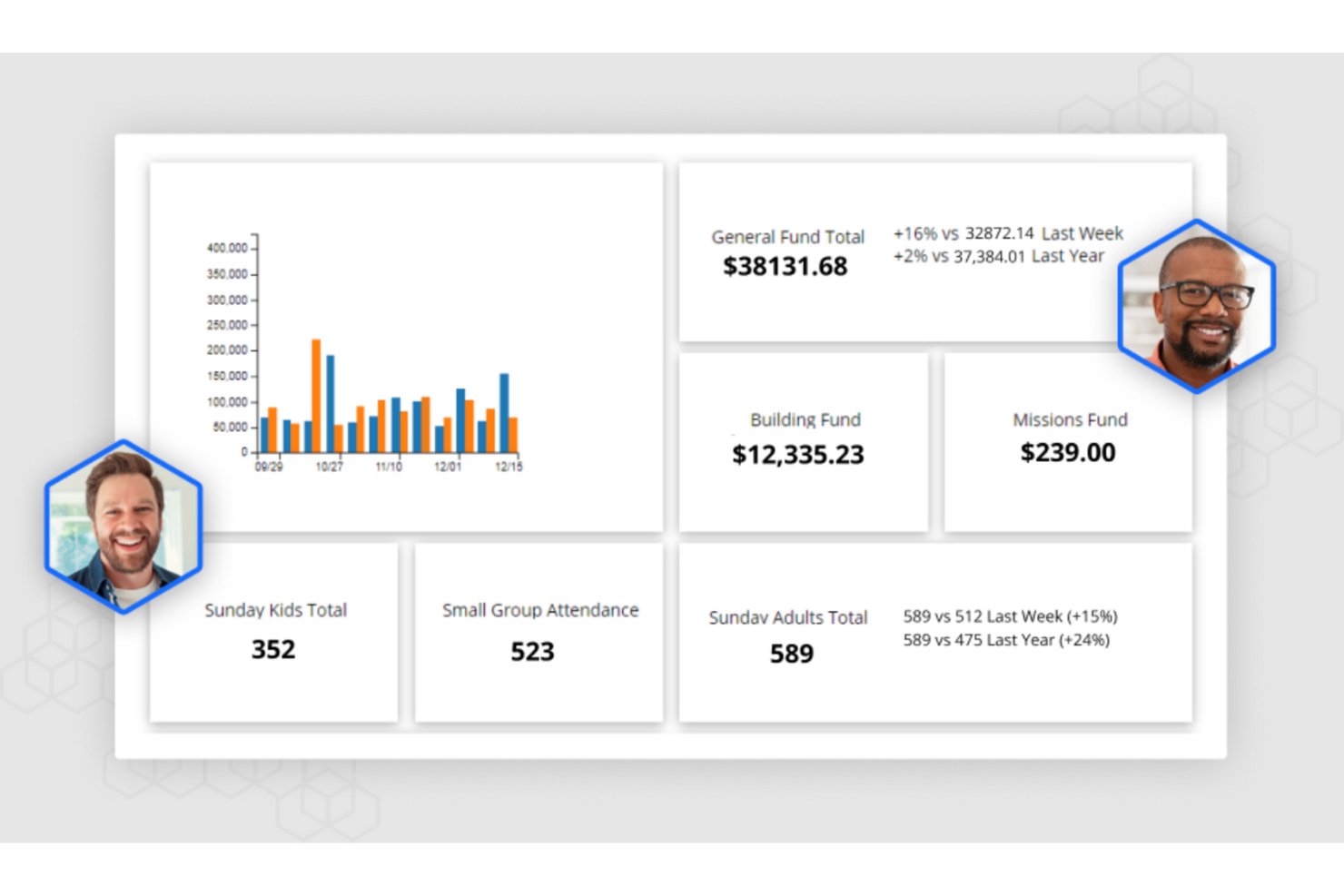Click the 12/15 x-axis date label
Viewport: 1344px width, 896px height.
pos(509,467)
